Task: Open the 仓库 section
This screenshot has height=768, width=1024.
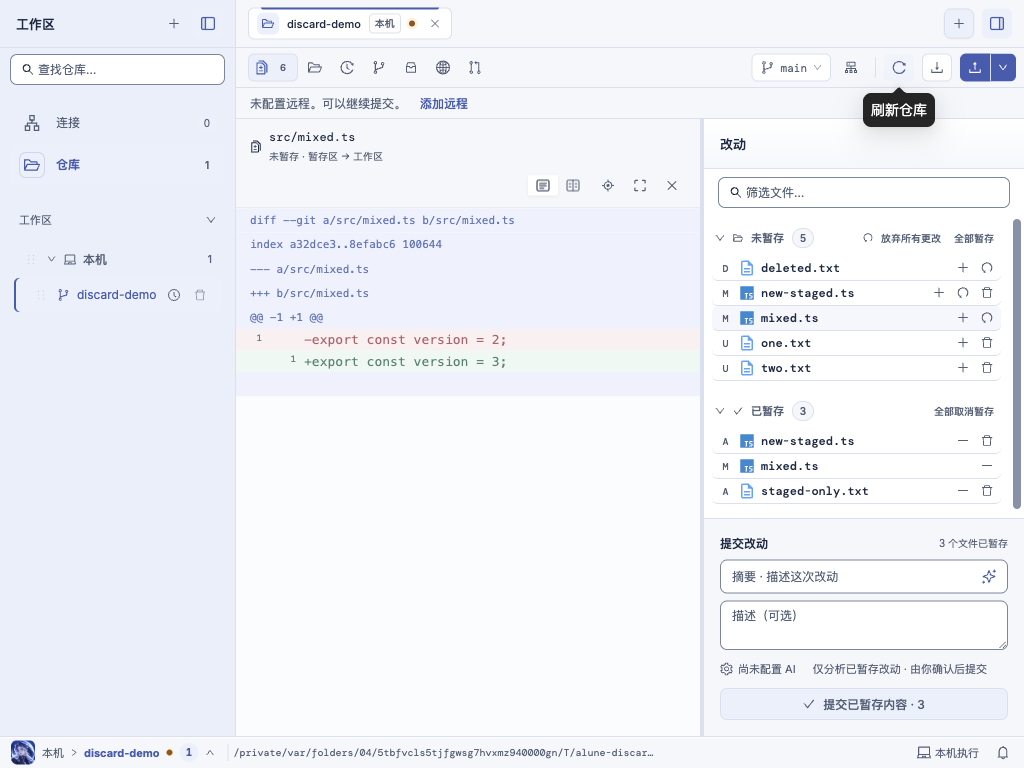Action: tap(118, 165)
